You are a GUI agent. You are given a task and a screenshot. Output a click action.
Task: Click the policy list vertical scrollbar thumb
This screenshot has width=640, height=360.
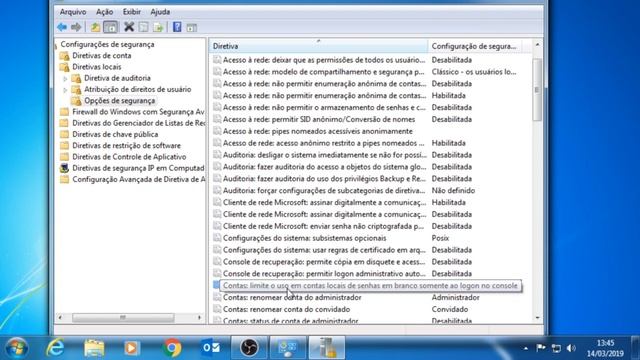(x=537, y=89)
